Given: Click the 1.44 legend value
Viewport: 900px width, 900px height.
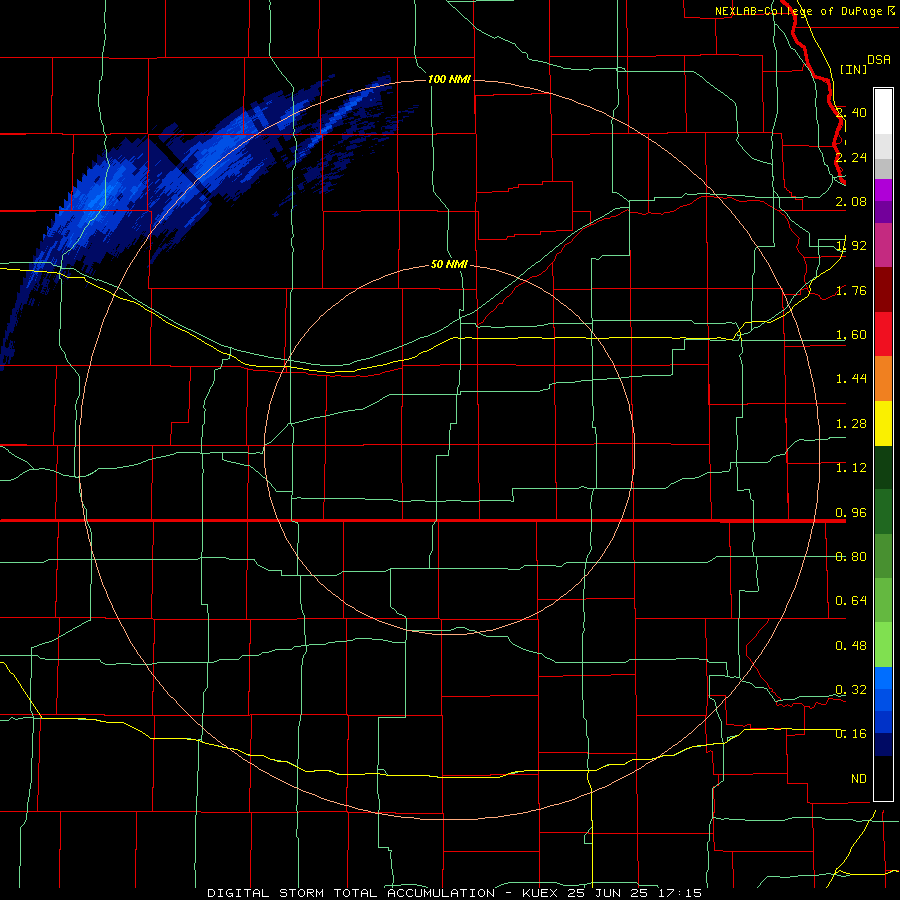Looking at the screenshot, I should pos(851,378).
